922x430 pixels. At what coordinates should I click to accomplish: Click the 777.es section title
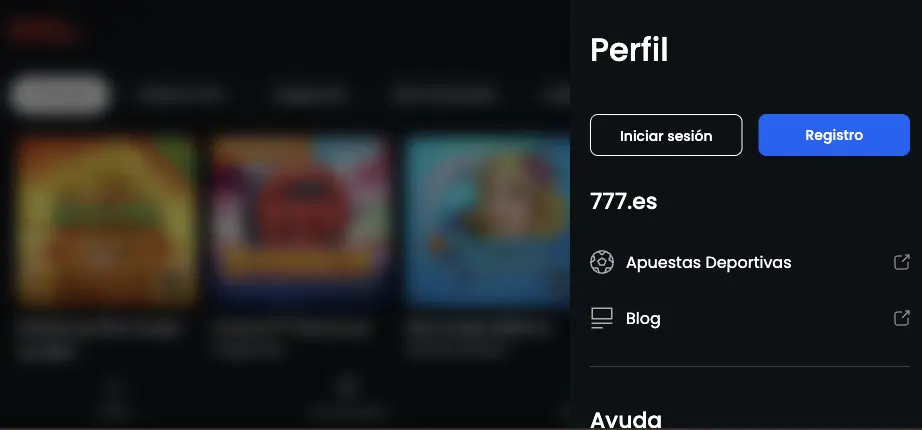pyautogui.click(x=623, y=202)
